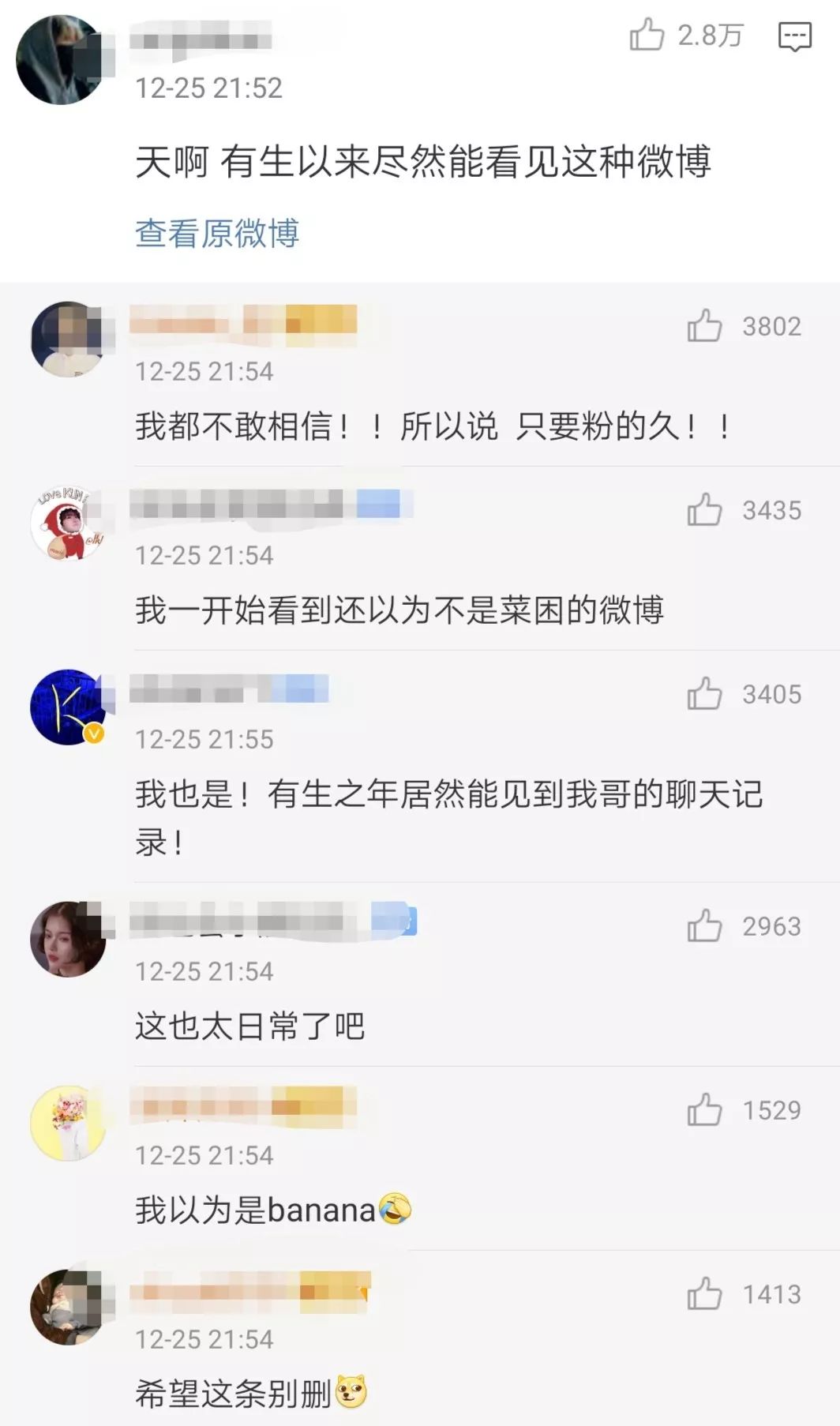Like the main post with 2.8万 likes
The height and width of the screenshot is (1426, 840).
[647, 34]
